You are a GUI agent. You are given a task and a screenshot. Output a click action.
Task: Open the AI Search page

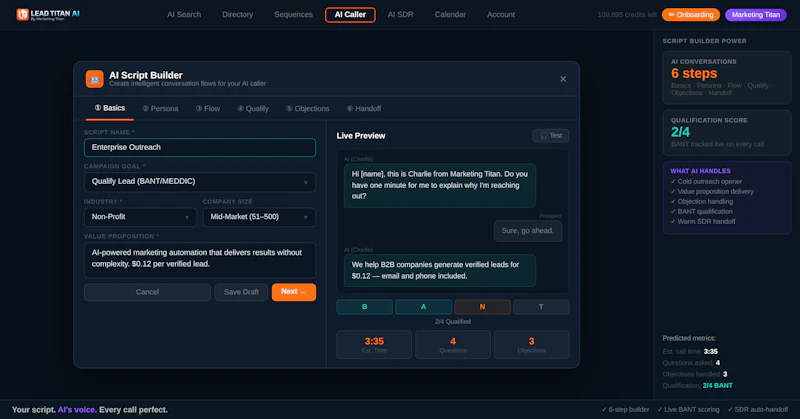click(184, 15)
